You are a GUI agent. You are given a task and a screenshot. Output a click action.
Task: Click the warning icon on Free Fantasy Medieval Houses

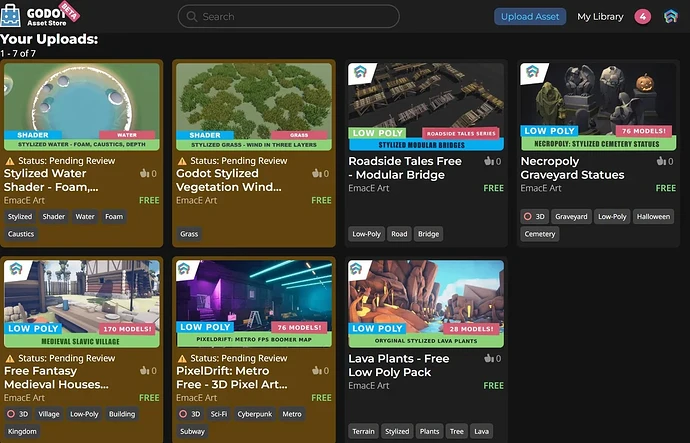pos(10,359)
